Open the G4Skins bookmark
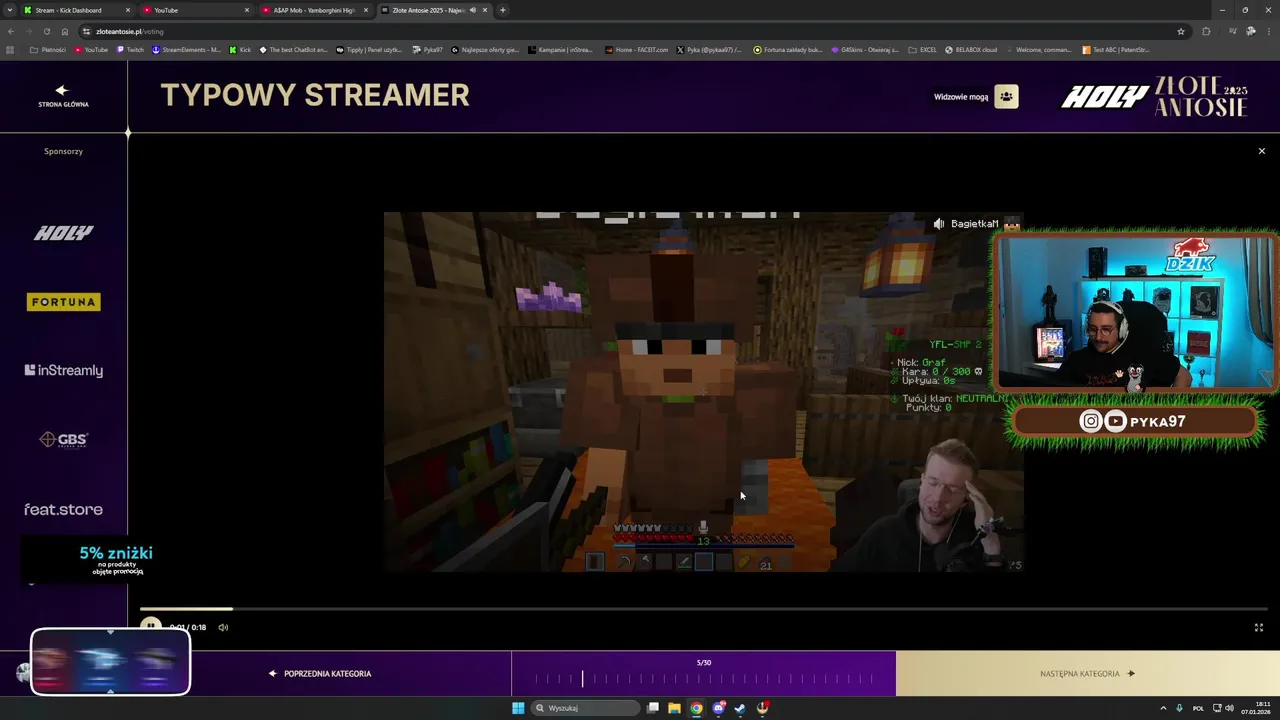The height and width of the screenshot is (720, 1280). pos(865,49)
